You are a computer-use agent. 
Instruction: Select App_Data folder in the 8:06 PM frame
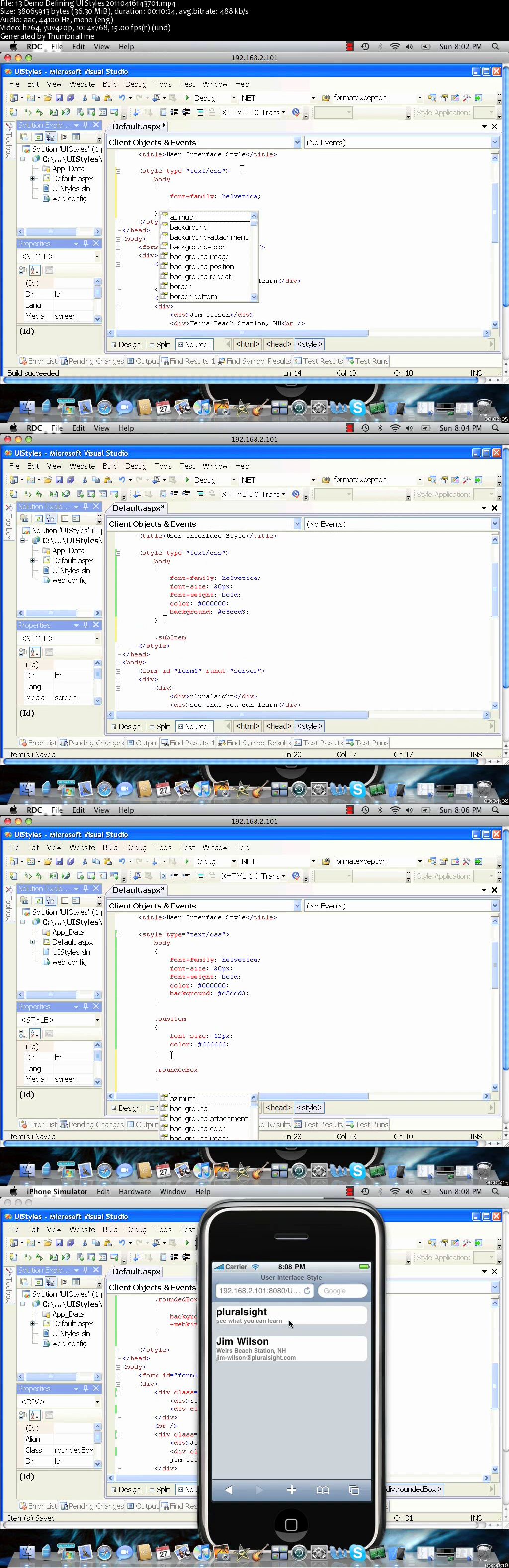tap(68, 932)
